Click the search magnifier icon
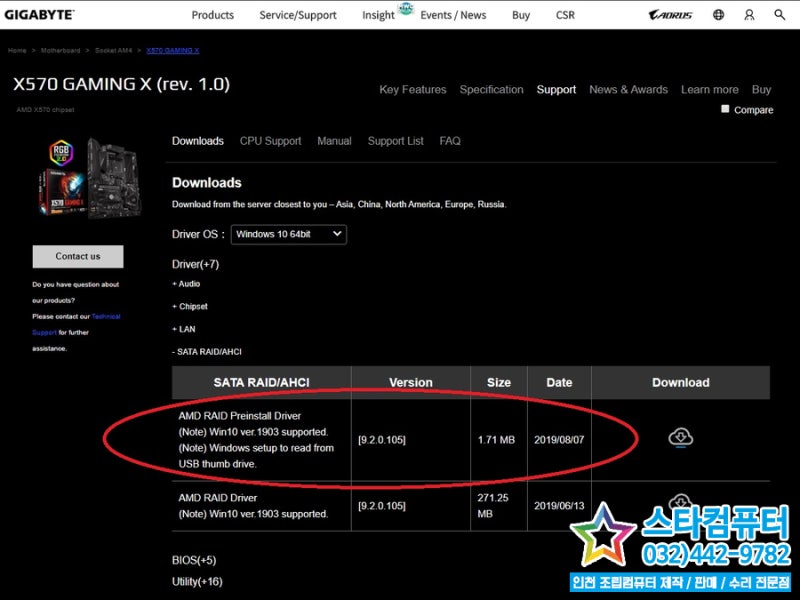Screen dimensions: 800x600 pos(780,15)
